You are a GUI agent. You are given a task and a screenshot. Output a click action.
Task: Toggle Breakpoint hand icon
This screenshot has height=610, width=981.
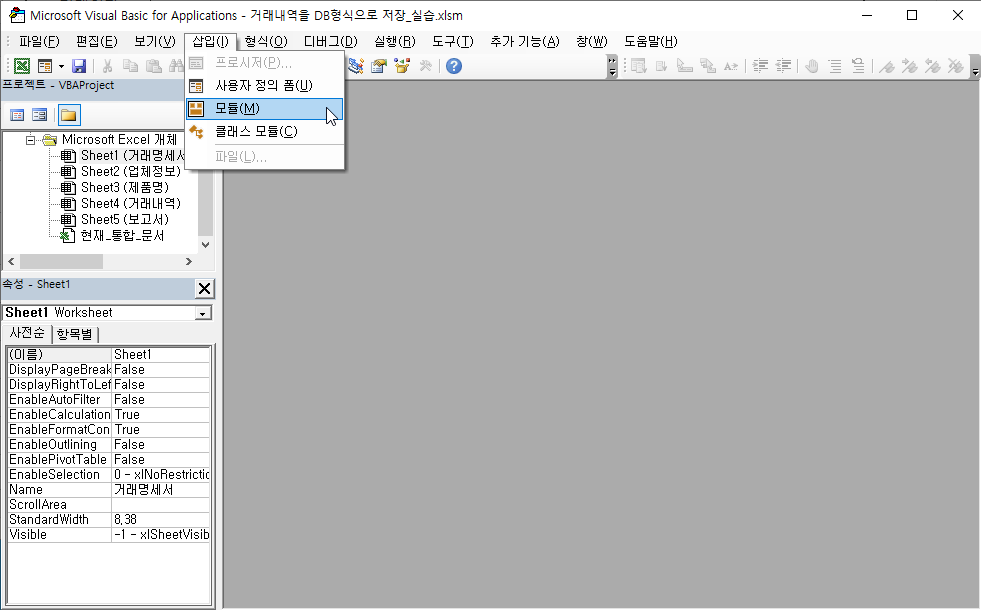pyautogui.click(x=812, y=66)
